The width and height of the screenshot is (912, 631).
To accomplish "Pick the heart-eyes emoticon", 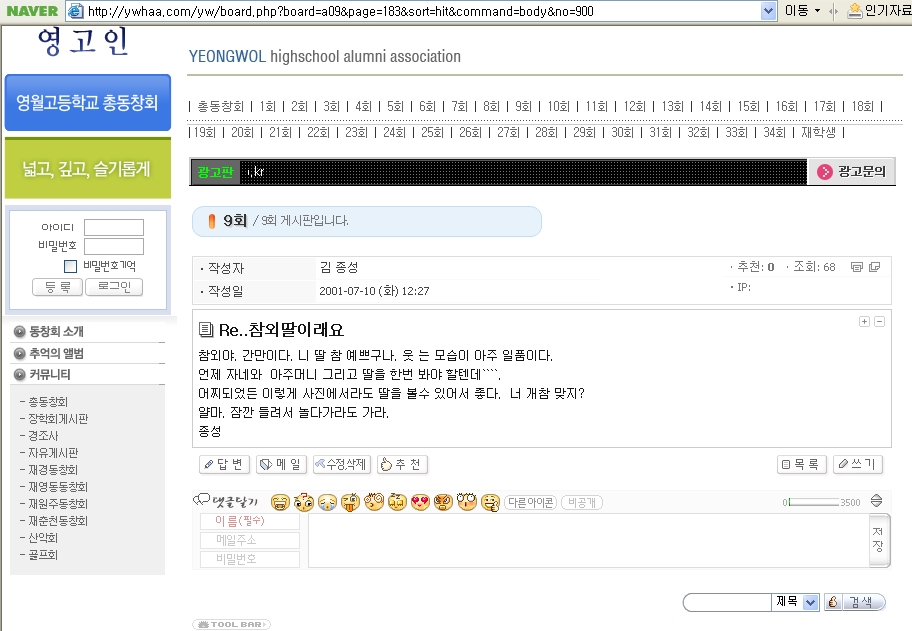I will tap(420, 502).
